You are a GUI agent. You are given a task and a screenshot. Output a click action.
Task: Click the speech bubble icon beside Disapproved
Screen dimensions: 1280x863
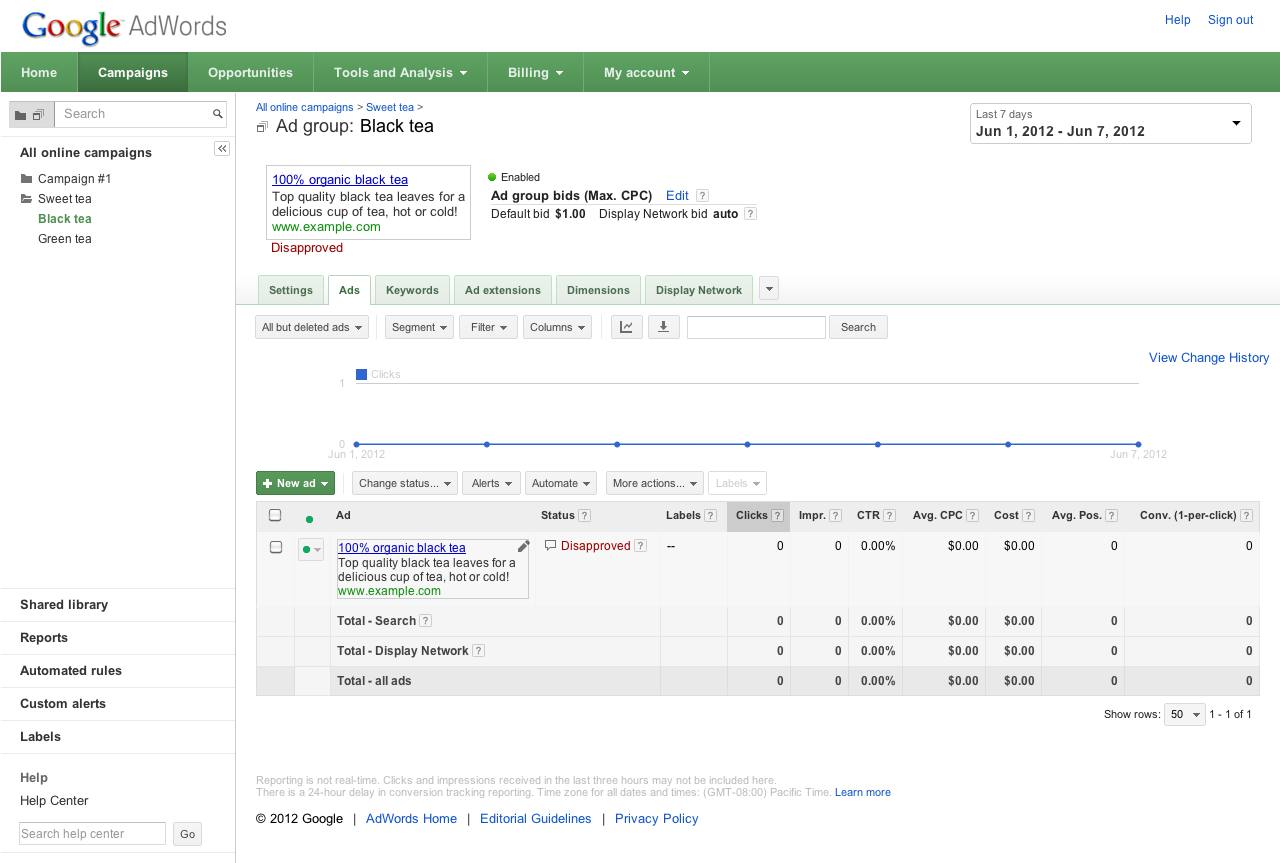pyautogui.click(x=550, y=546)
